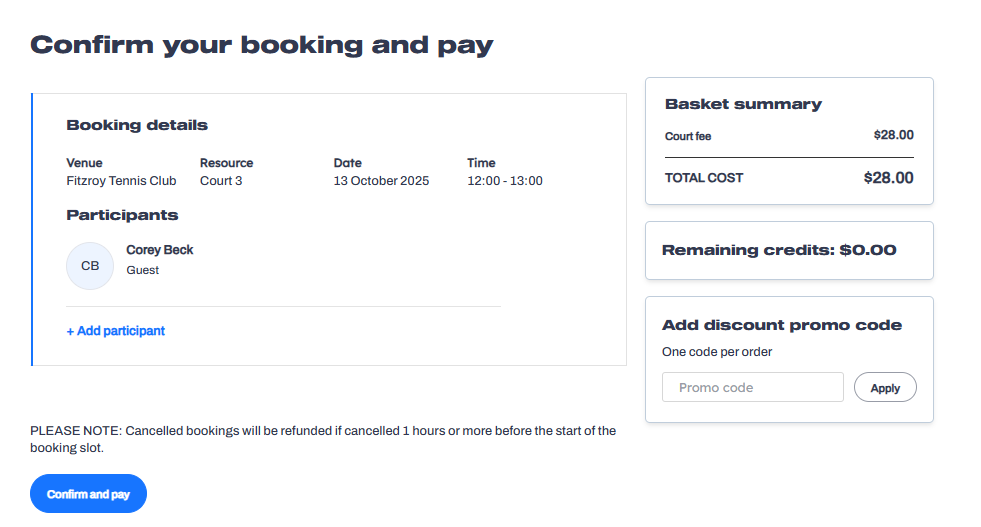
Task: Click the Booking details heading
Action: (137, 126)
